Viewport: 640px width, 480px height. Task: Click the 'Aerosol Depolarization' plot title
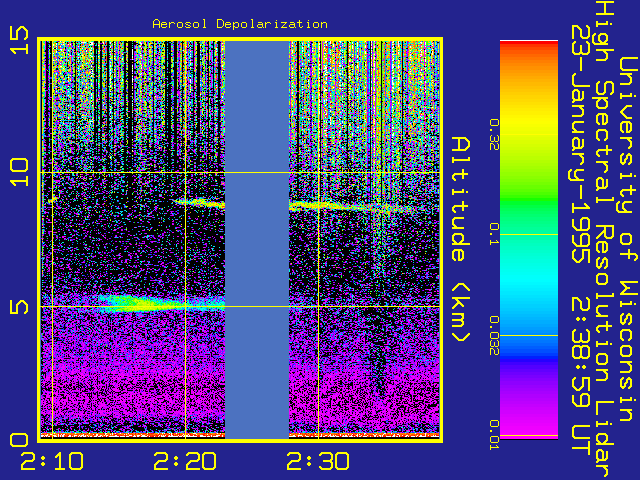tap(240, 24)
